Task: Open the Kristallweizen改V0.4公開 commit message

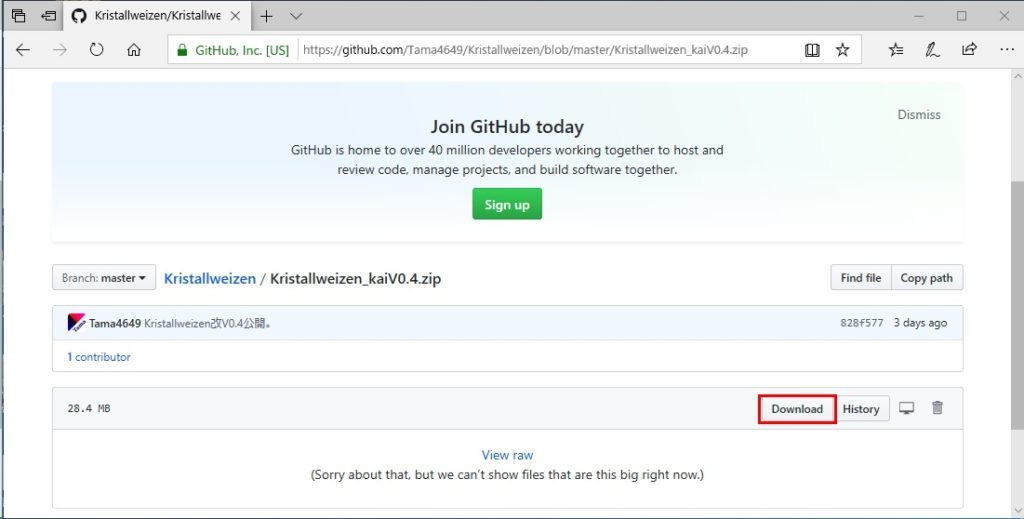Action: coord(207,323)
